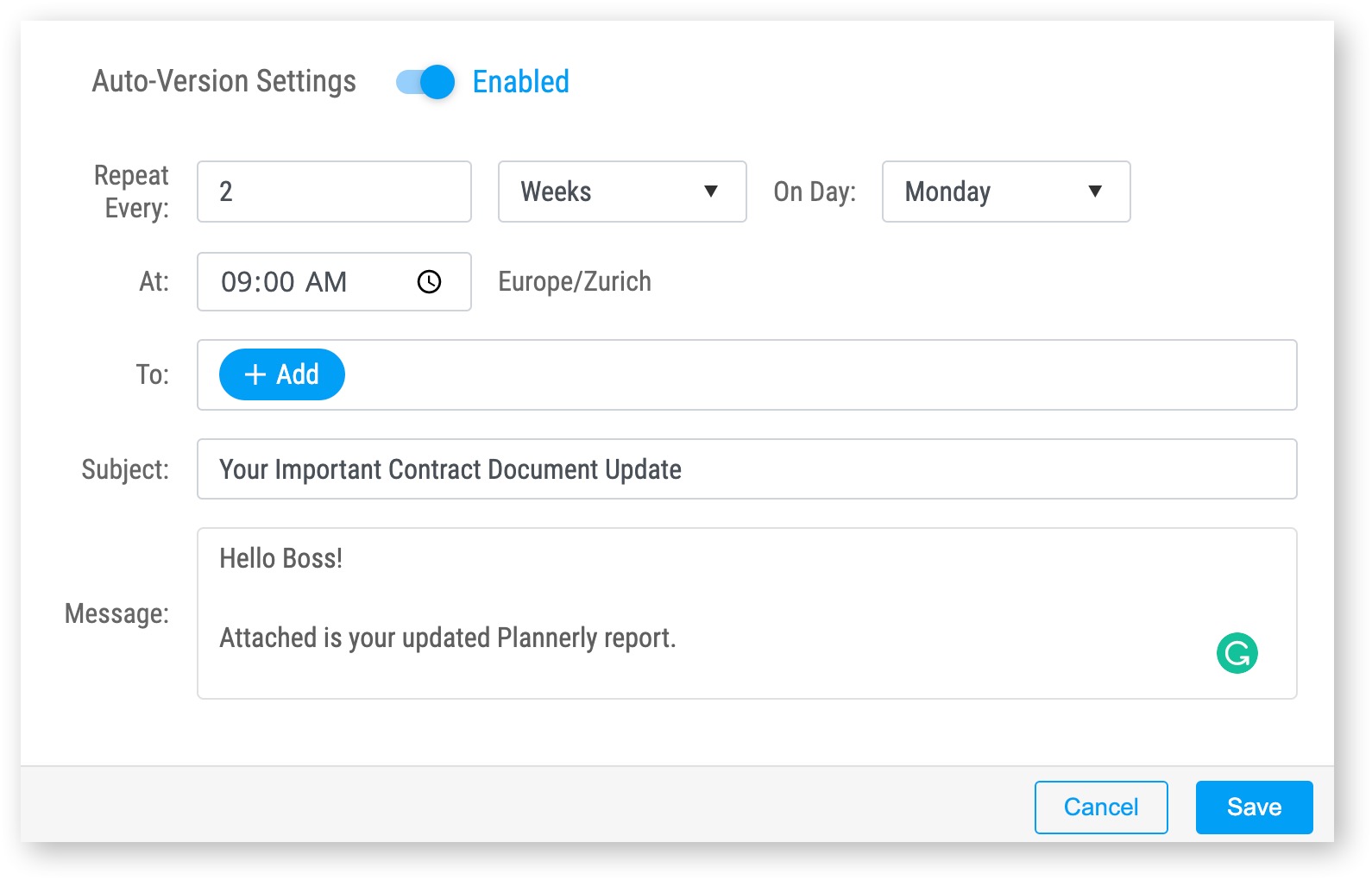Focus the Subject text field

click(746, 469)
